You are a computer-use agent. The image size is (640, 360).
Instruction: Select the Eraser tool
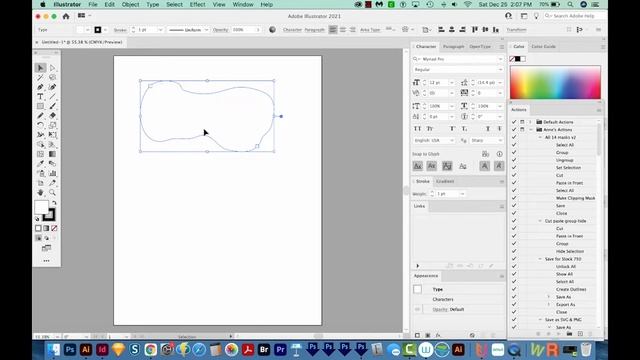pyautogui.click(x=52, y=116)
